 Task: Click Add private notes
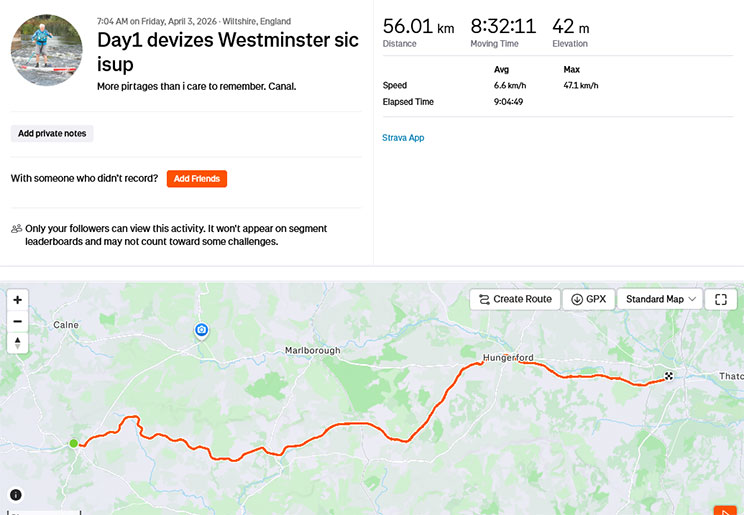[52, 133]
